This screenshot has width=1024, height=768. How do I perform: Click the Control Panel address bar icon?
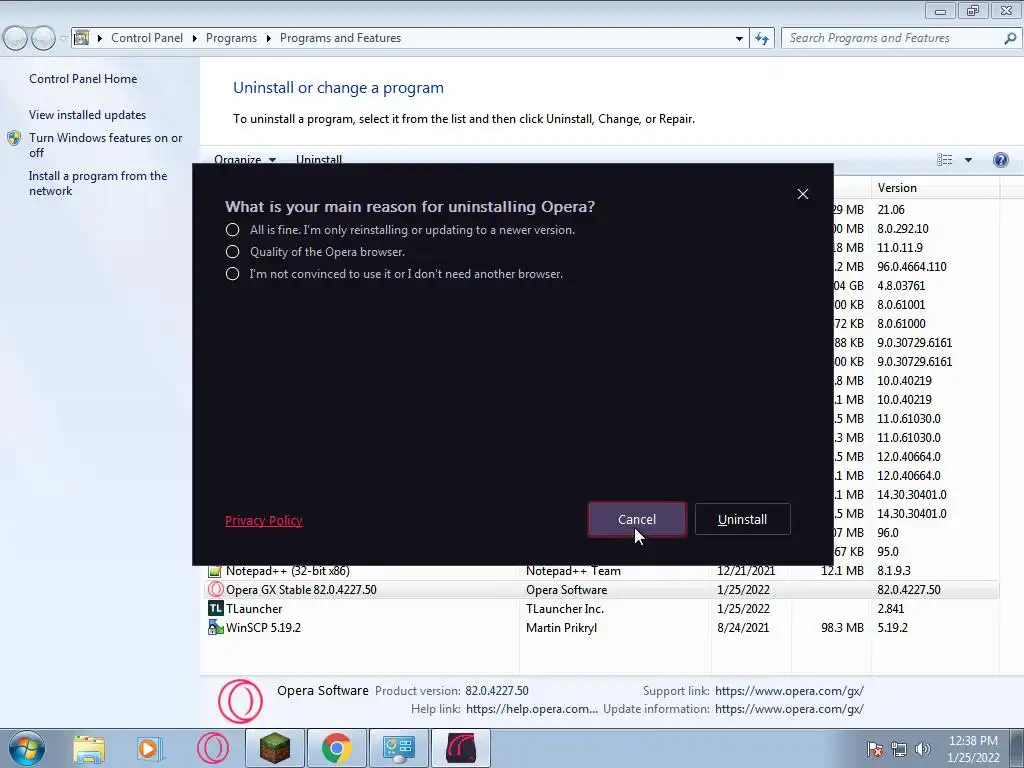82,38
